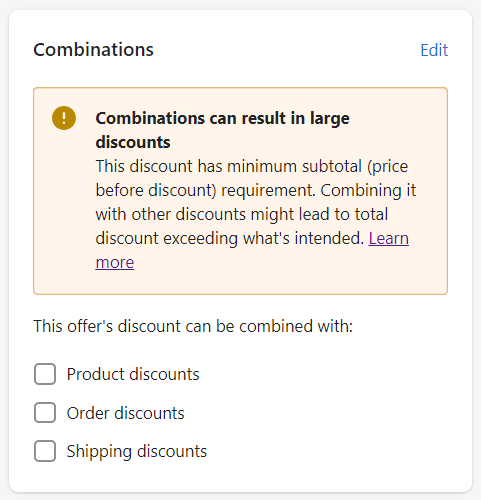Click the word 'Learn' in link
Viewport: 481px width, 500px height.
coord(388,238)
